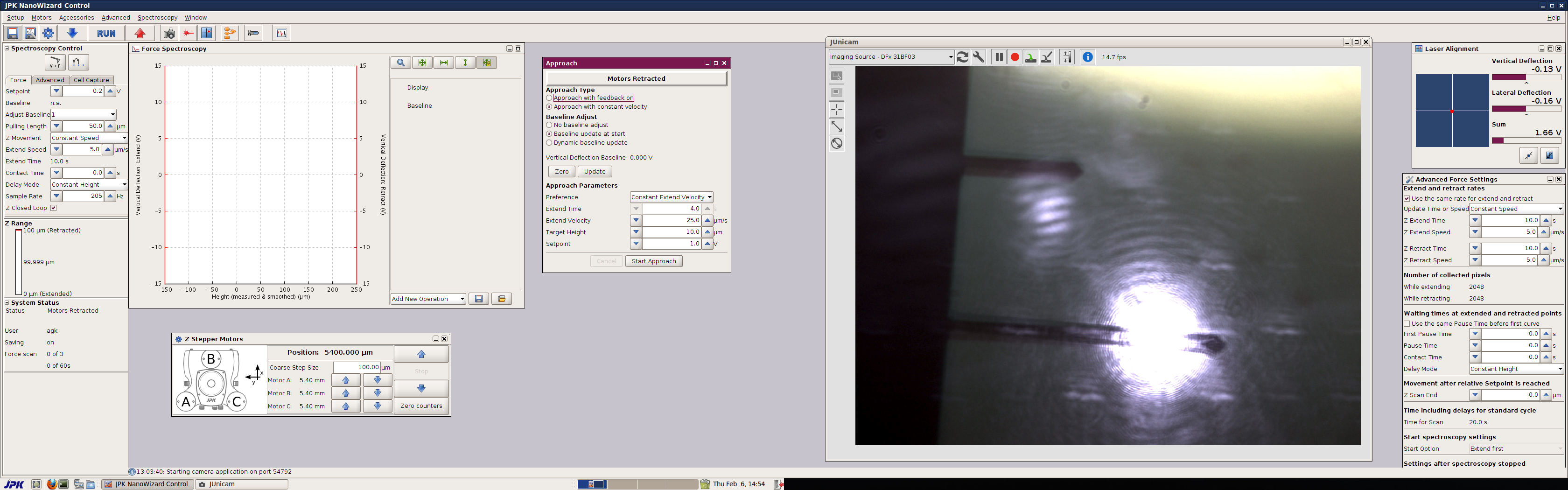
Task: Pause the JUnicam live video
Action: pyautogui.click(x=999, y=57)
